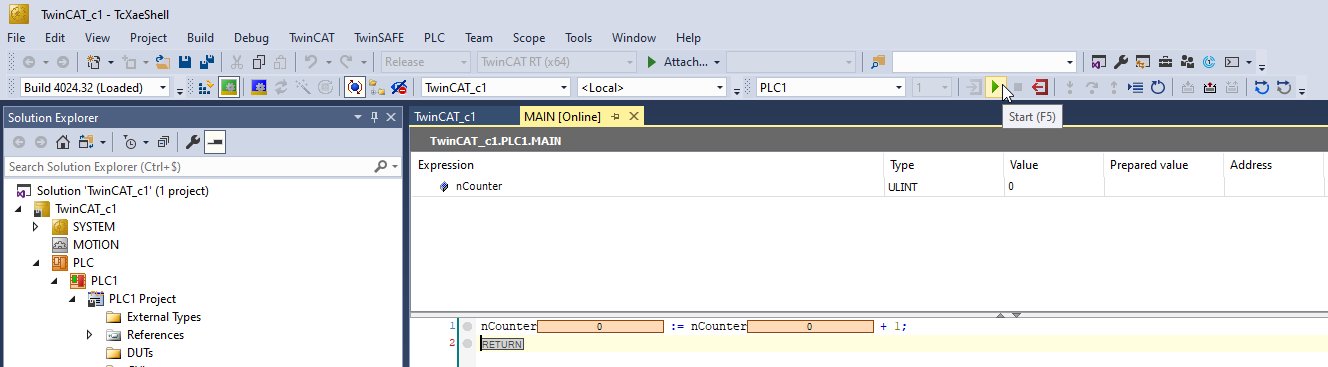The height and width of the screenshot is (367, 1328).
Task: Click the Type column header
Action: 902,165
